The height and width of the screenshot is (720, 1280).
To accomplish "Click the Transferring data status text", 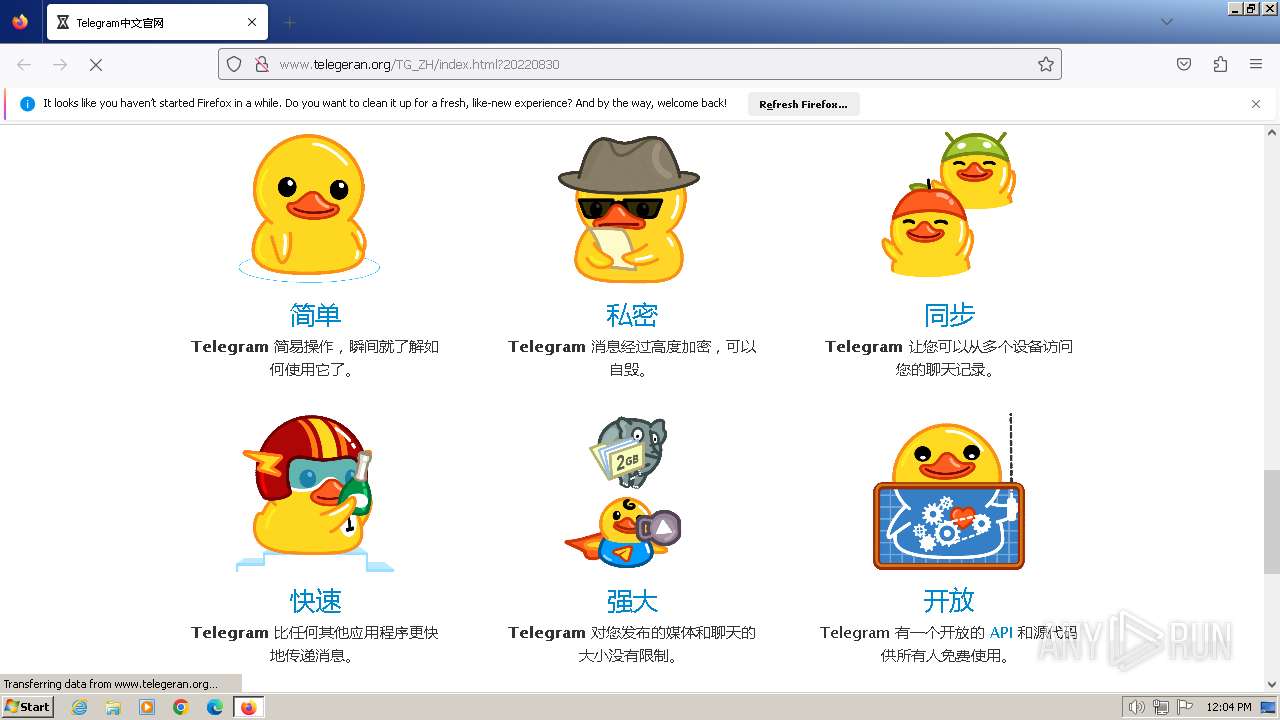I will click(110, 684).
